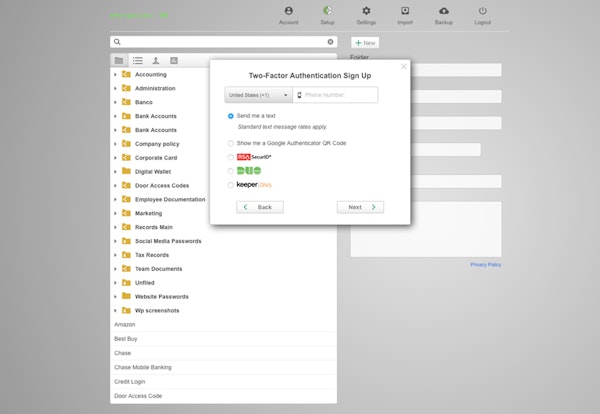Select Google Authenticator QR Code option
This screenshot has height=414, width=600.
[230, 143]
